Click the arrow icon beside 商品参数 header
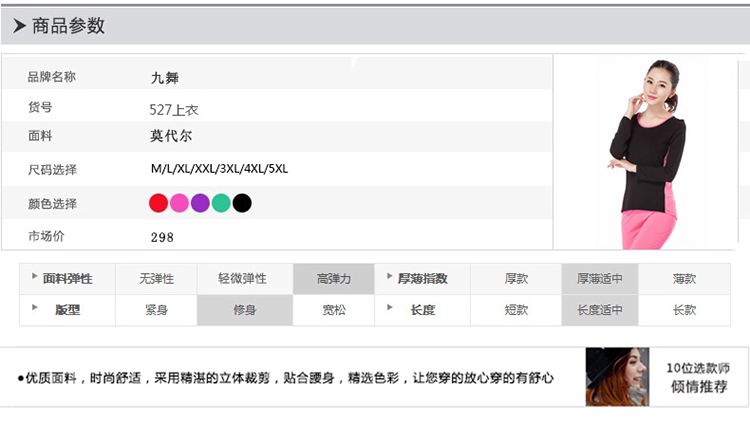The width and height of the screenshot is (750, 426). click(x=19, y=26)
